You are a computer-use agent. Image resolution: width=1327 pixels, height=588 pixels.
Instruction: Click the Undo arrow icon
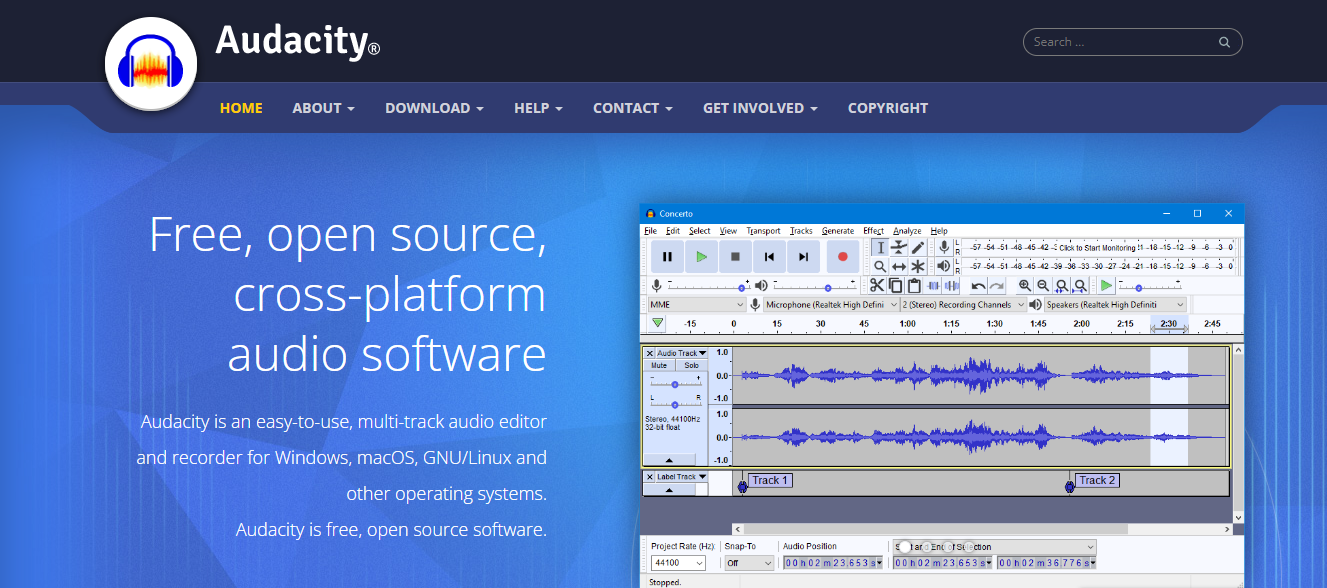(978, 286)
